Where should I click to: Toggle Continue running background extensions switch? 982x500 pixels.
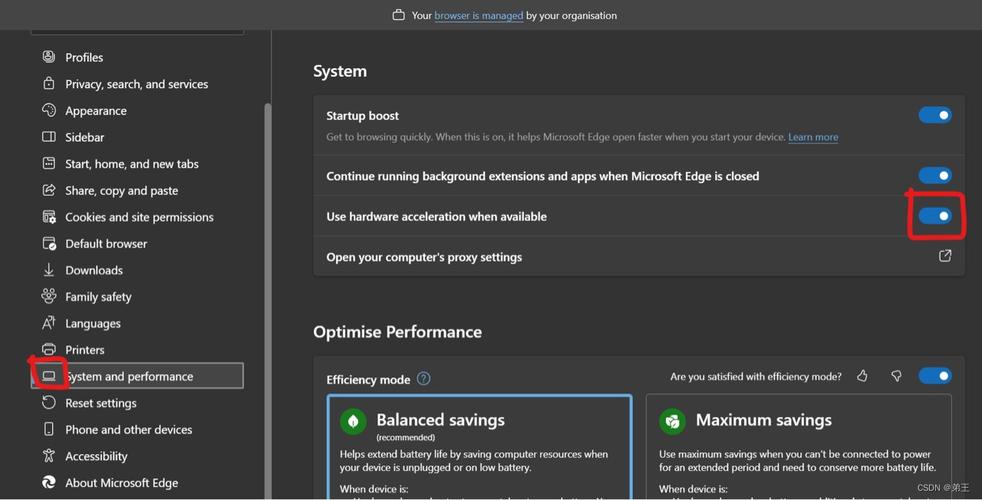(x=935, y=175)
